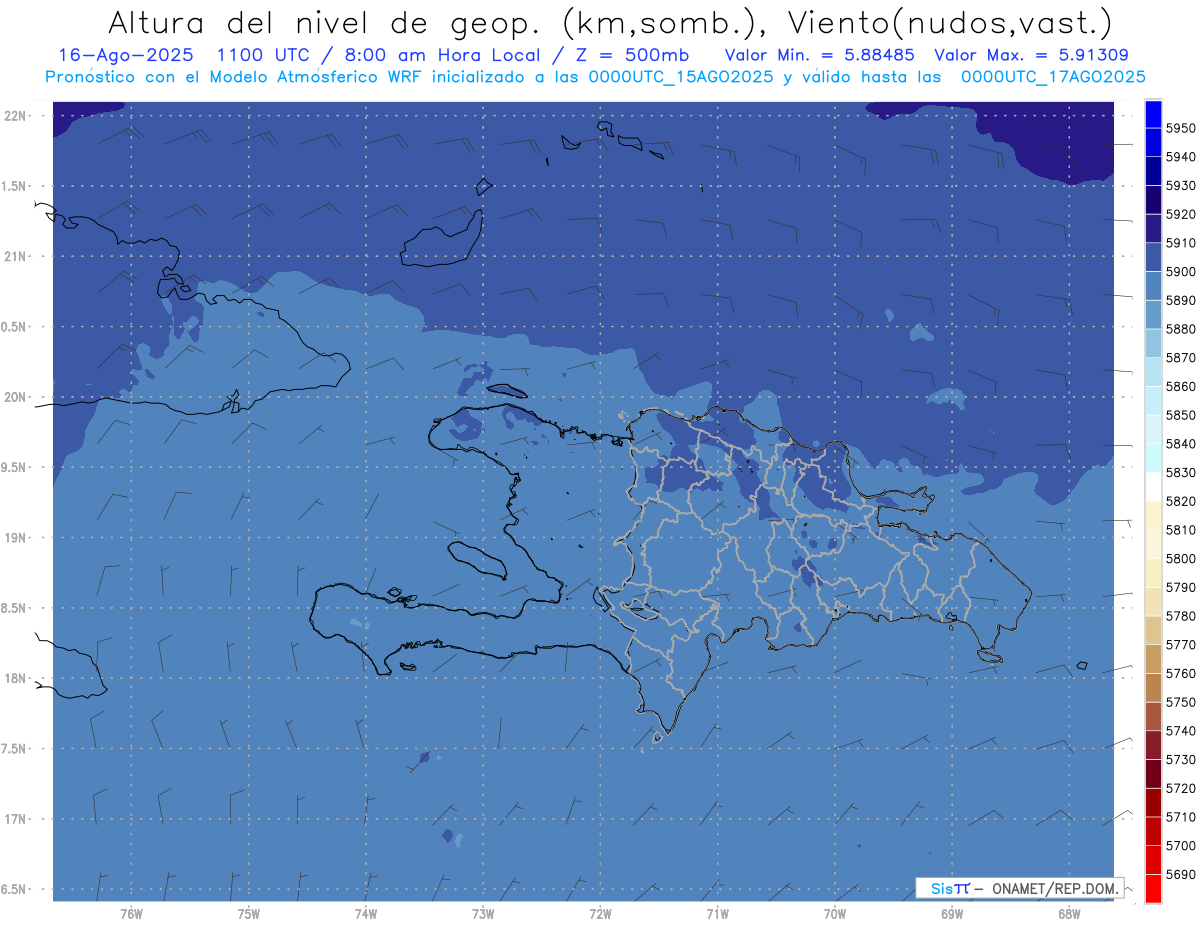This screenshot has width=1200, height=927.
Task: Click the legend swatch between 5760 and 5770
Action: (x=1153, y=659)
